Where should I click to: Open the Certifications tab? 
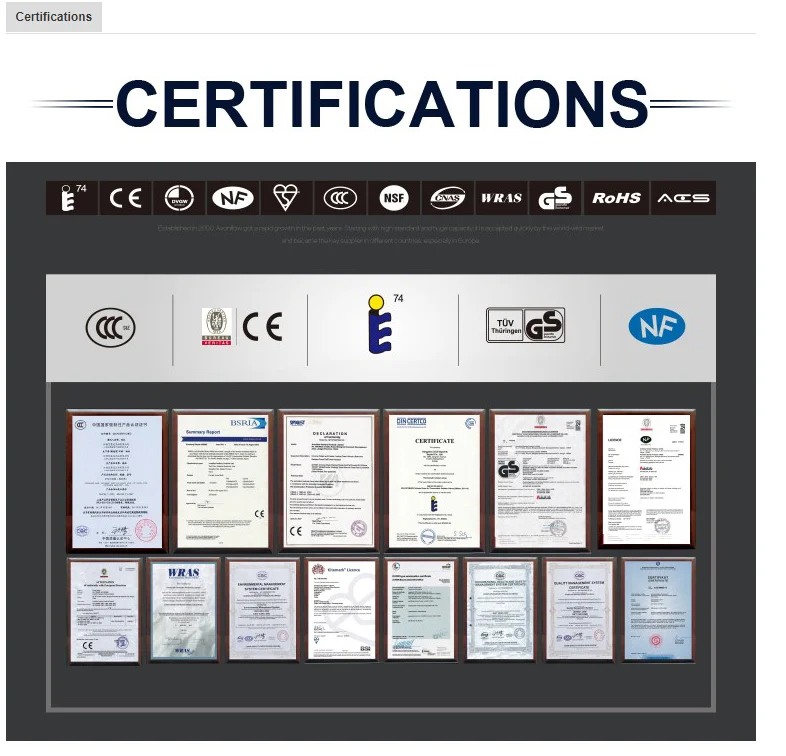[54, 17]
